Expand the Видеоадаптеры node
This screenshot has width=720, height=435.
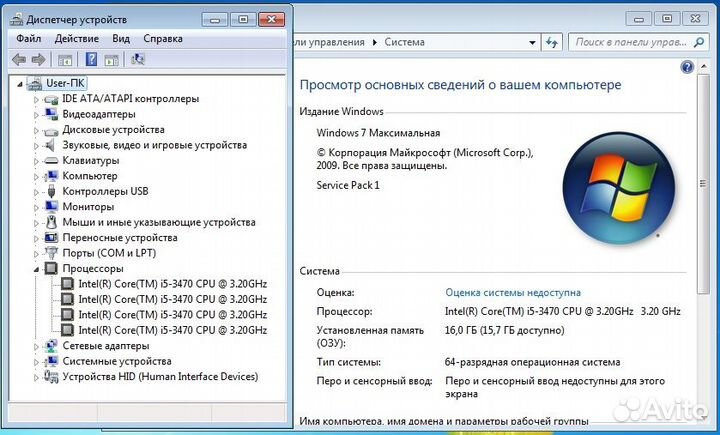[x=36, y=115]
